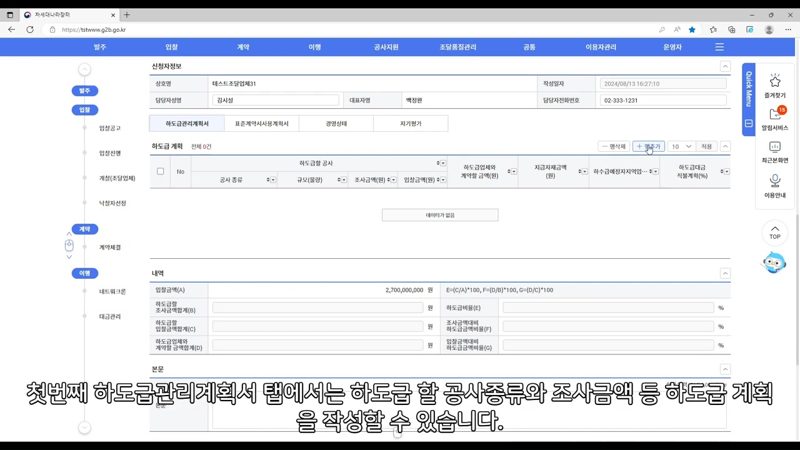Open the 계약 menu in the top navigation

(x=243, y=47)
